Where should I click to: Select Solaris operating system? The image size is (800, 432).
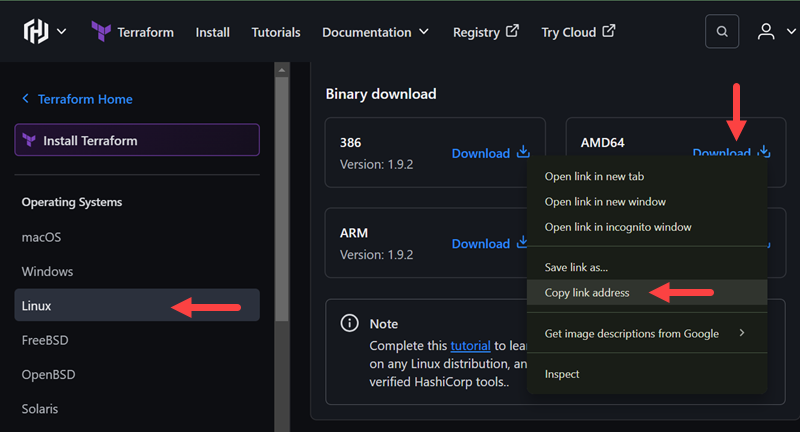40,409
